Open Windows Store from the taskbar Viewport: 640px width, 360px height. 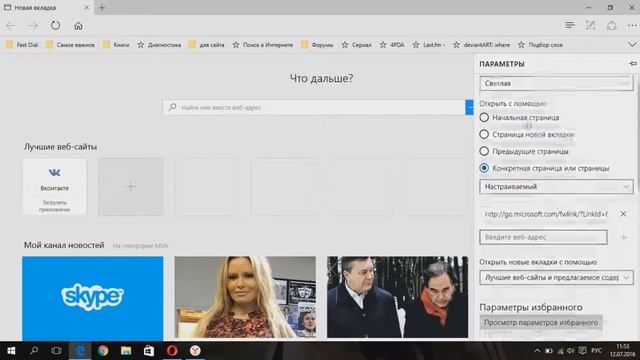[x=149, y=351]
